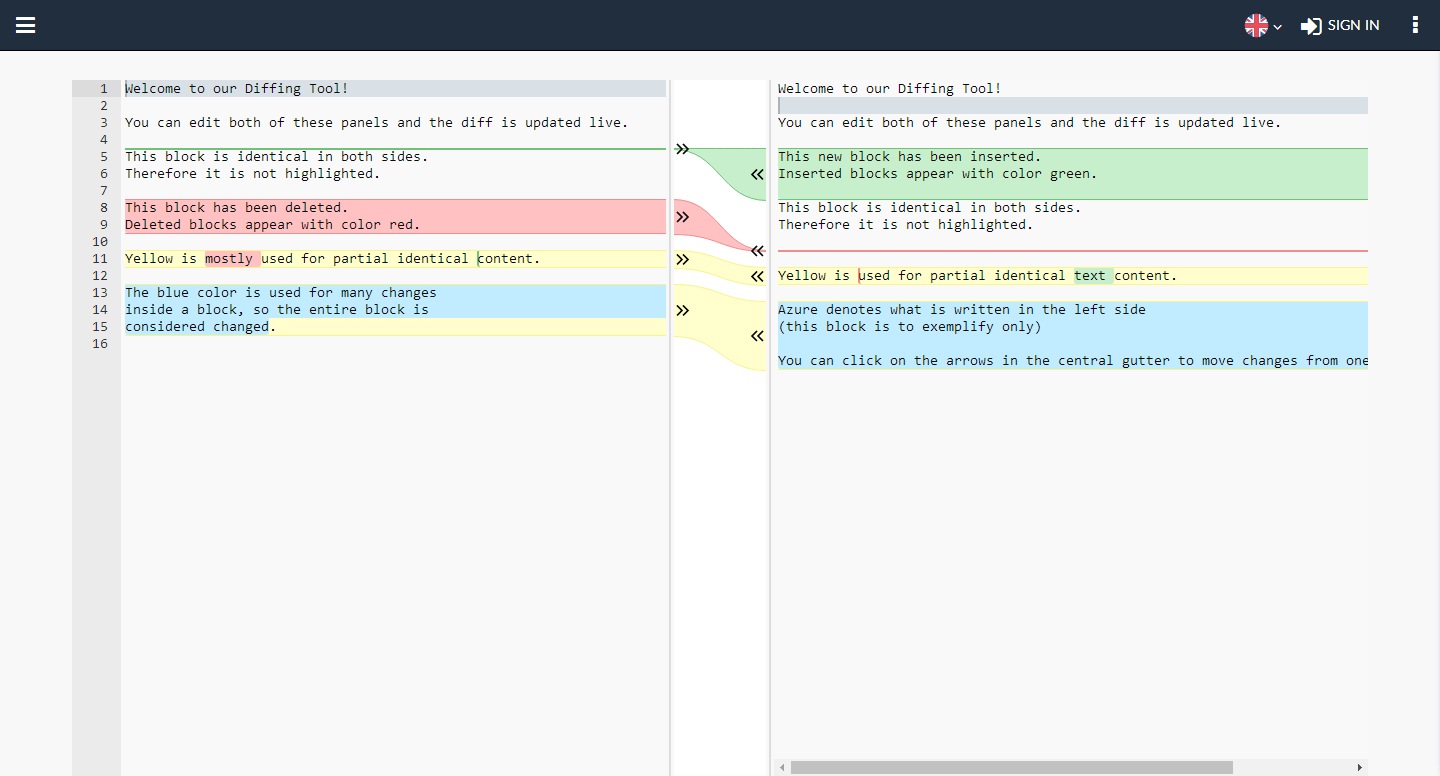
Task: Click right panel line 'Welcome to our Diffing Tool!'
Action: (x=890, y=88)
